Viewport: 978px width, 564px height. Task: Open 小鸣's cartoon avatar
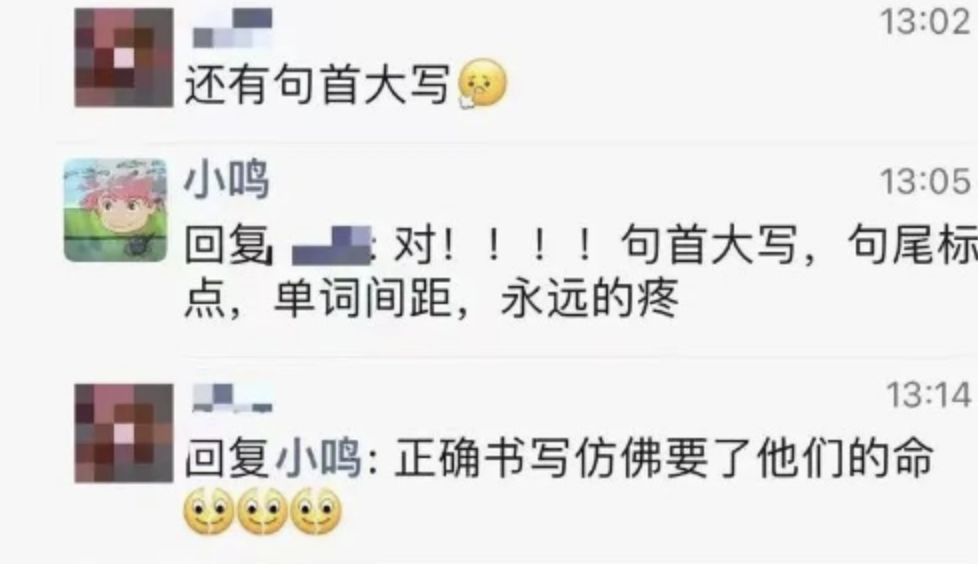click(x=115, y=210)
